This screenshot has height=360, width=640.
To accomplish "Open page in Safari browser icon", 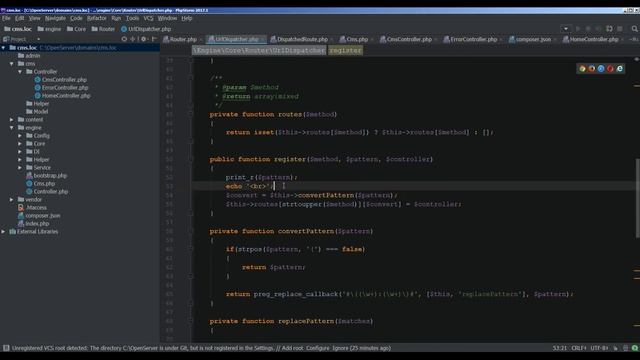I will (601, 69).
